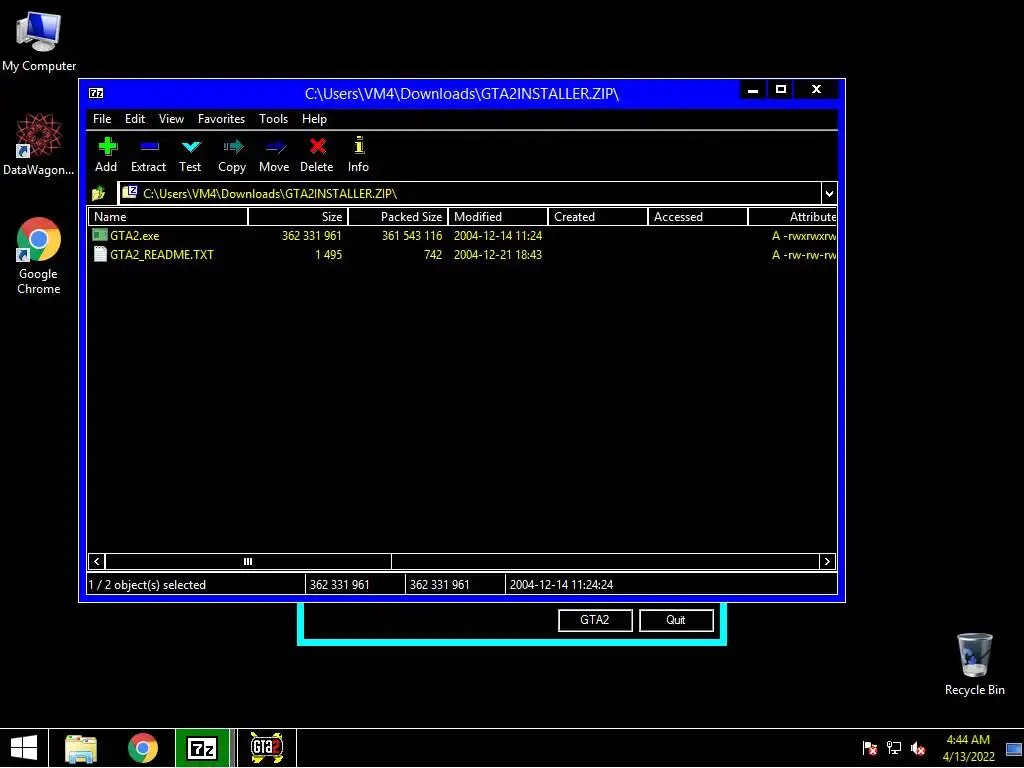Click the network tray icon
Image resolution: width=1024 pixels, height=768 pixels.
pyautogui.click(x=894, y=748)
